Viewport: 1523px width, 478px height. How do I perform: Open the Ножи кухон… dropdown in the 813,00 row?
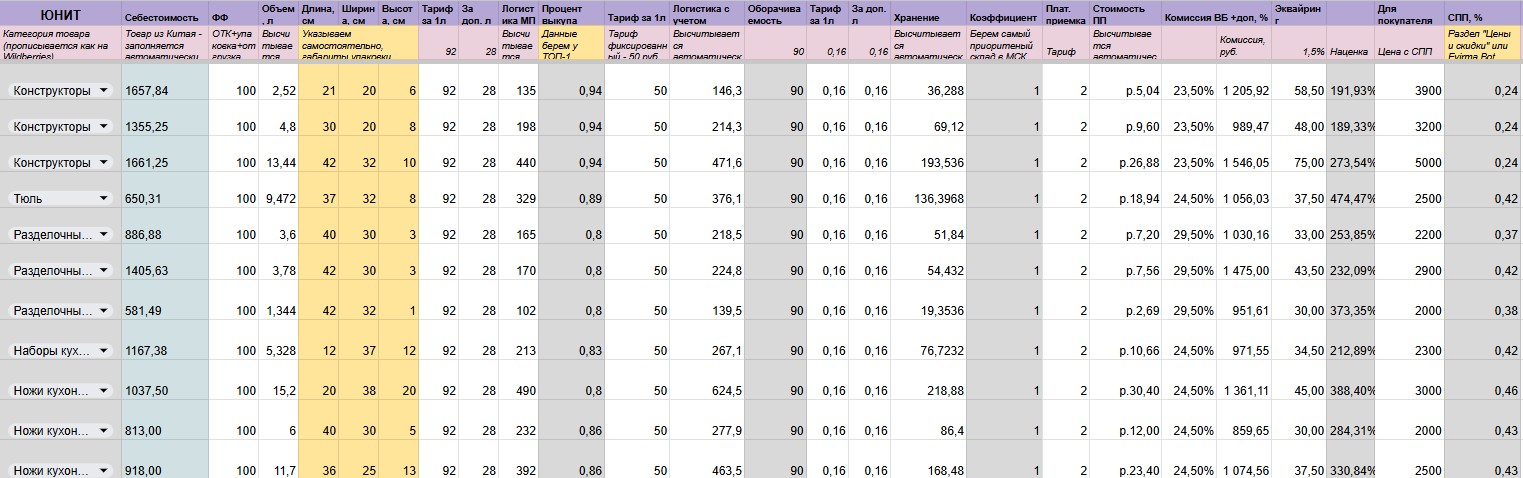pyautogui.click(x=103, y=431)
